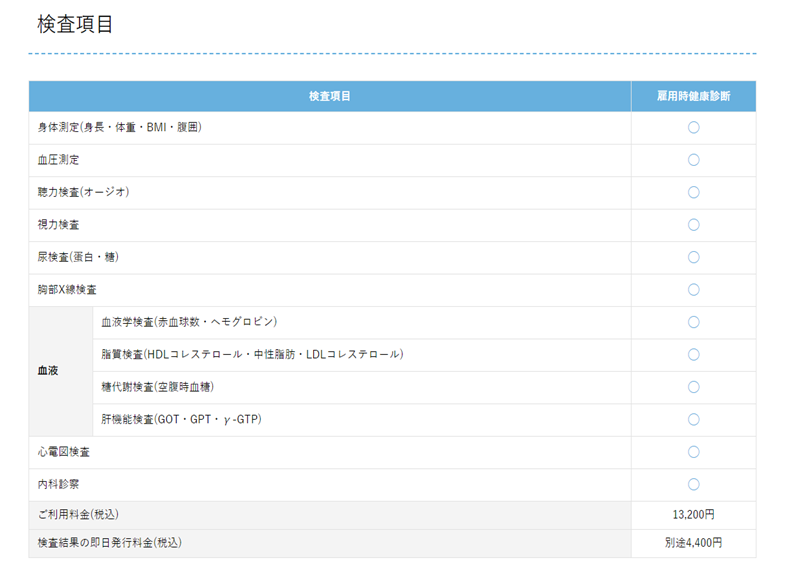The width and height of the screenshot is (794, 570).
Task: Click the 検査結果の即日発行料金(税込) label
Action: (110, 542)
